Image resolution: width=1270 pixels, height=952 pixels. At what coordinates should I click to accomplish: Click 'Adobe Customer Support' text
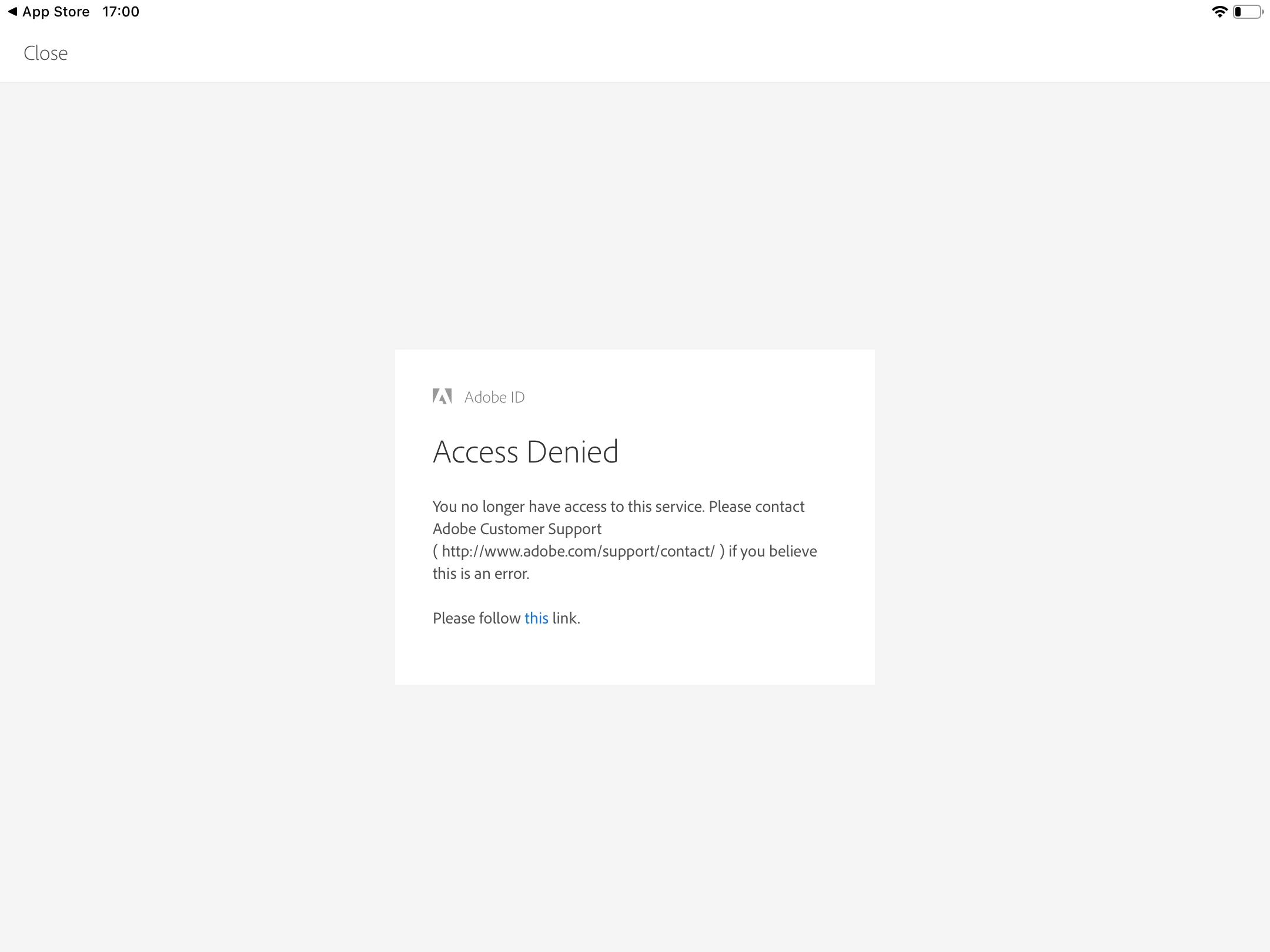(517, 529)
